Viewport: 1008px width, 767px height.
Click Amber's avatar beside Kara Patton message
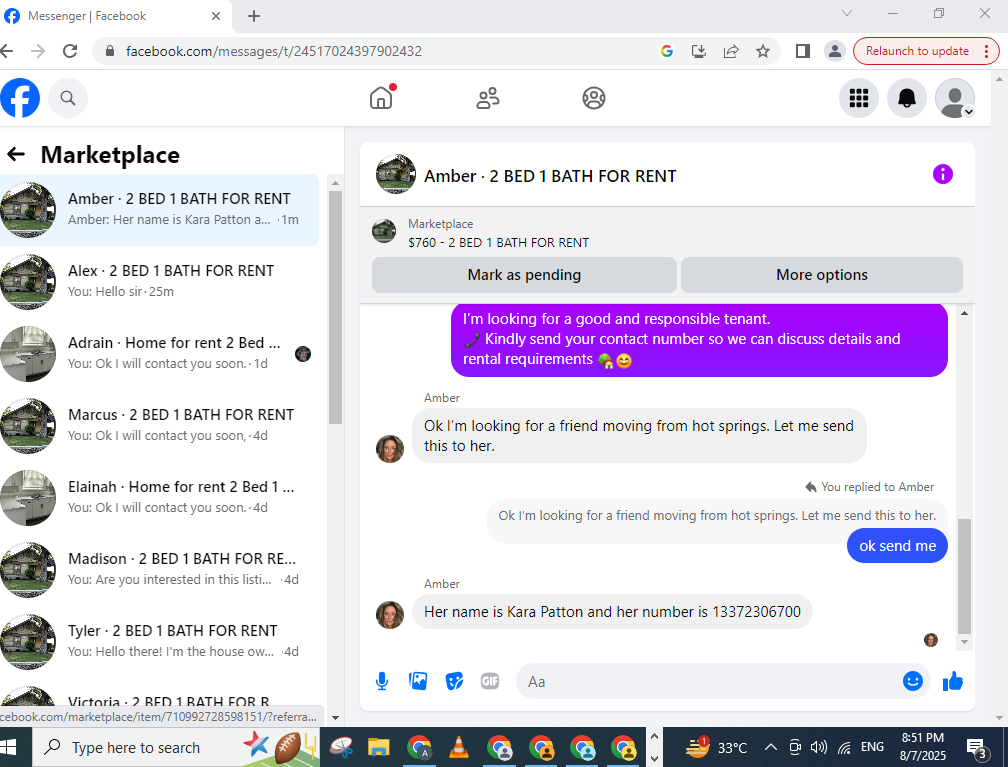[x=390, y=615]
